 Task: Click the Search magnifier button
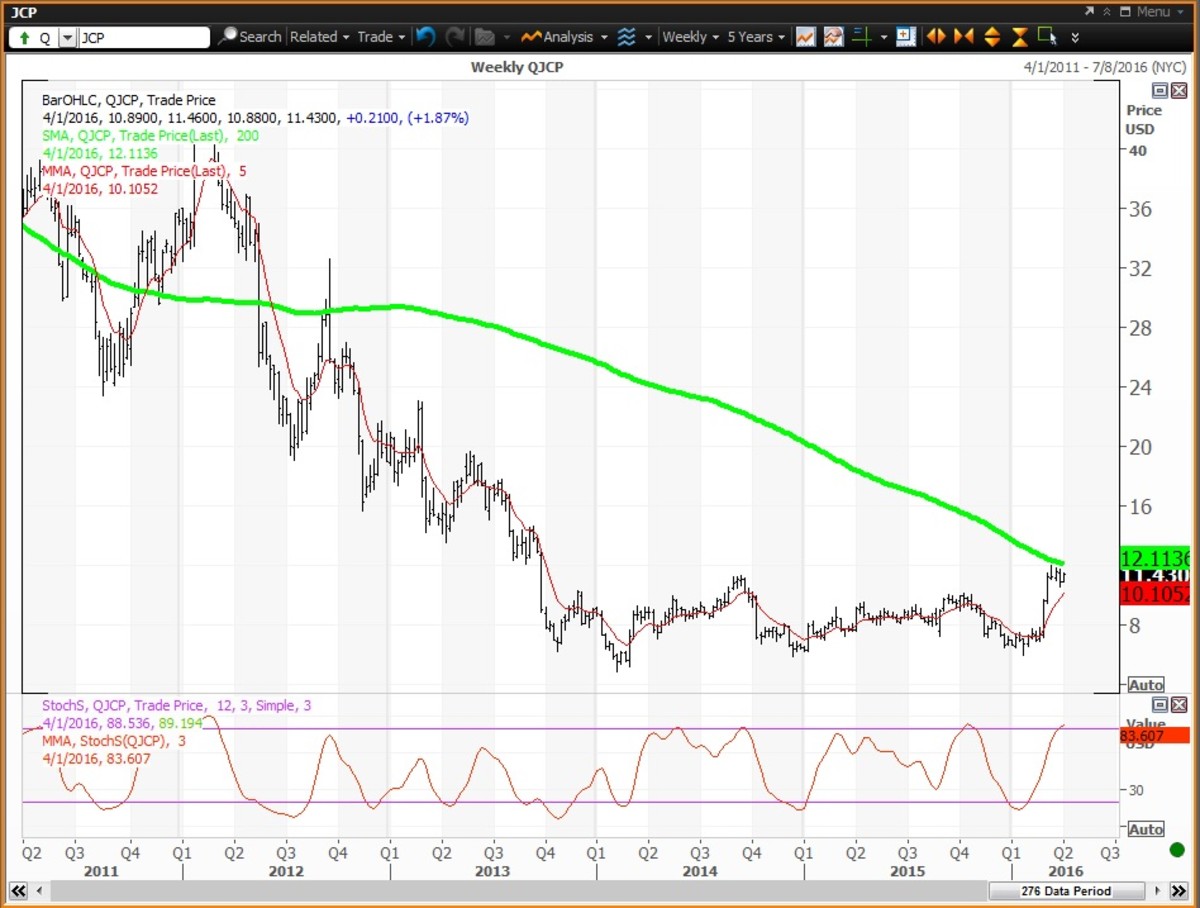point(250,37)
